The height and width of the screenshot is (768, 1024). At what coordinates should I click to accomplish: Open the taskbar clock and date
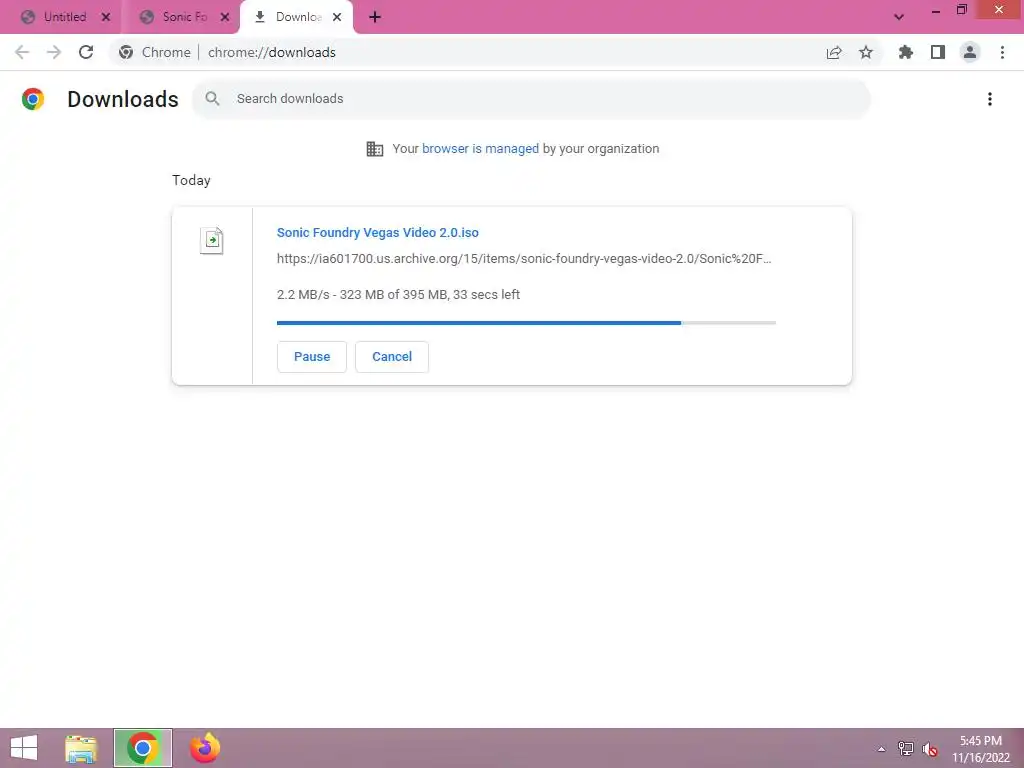click(x=980, y=749)
